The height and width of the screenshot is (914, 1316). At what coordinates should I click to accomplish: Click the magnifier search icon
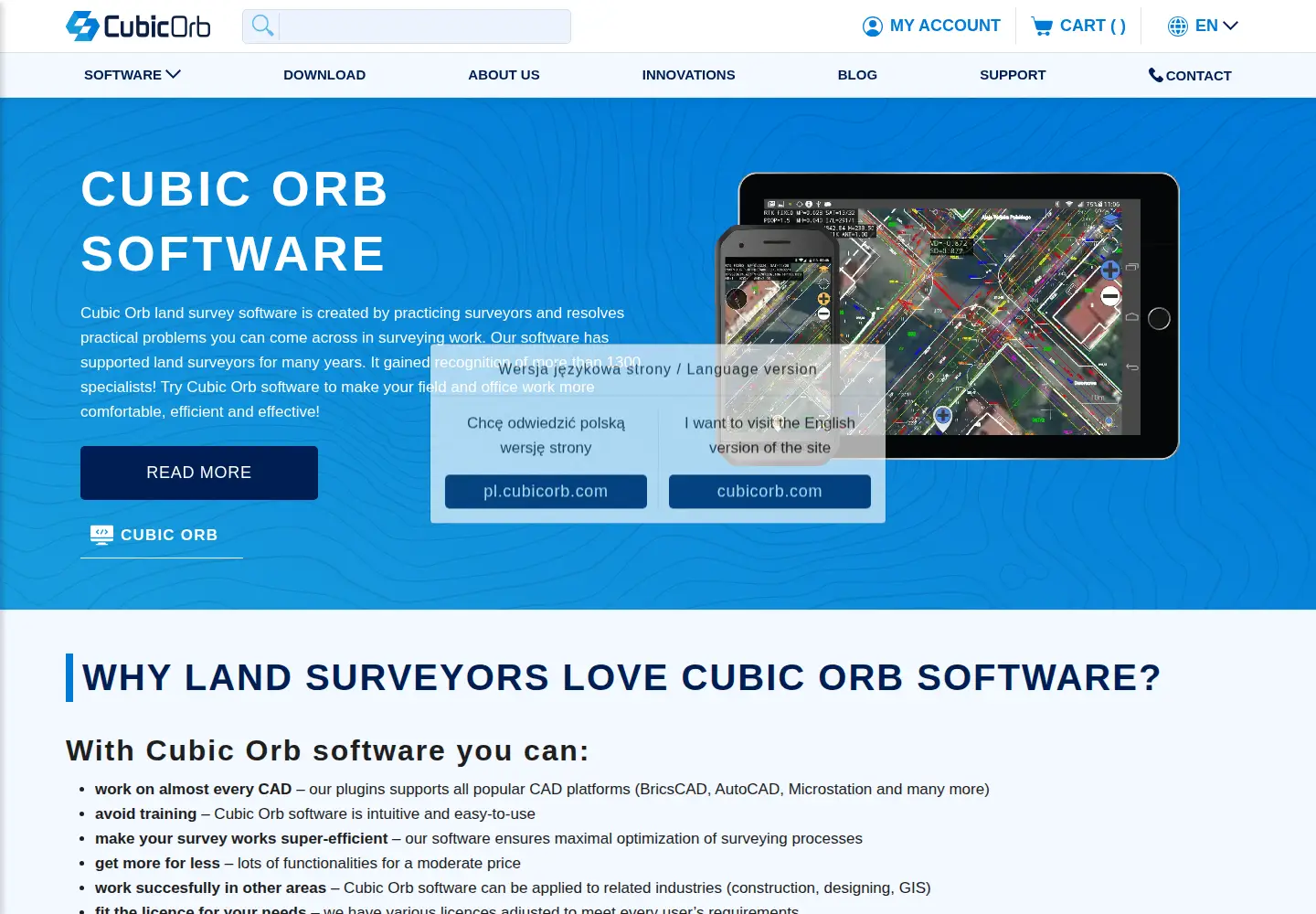262,26
